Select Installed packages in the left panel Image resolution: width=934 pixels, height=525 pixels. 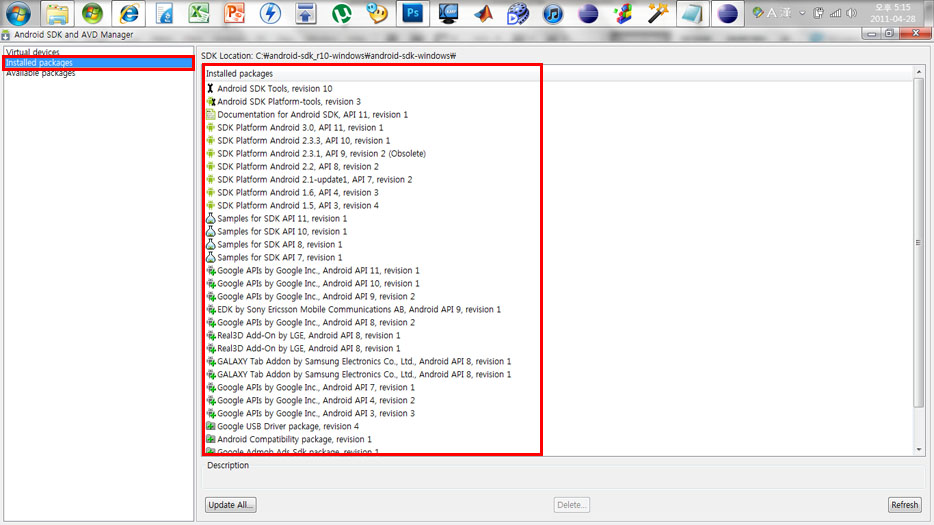click(98, 63)
